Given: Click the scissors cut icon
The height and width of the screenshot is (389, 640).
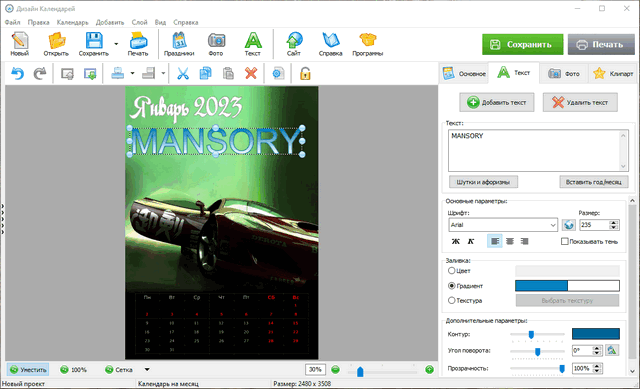Looking at the screenshot, I should 182,73.
